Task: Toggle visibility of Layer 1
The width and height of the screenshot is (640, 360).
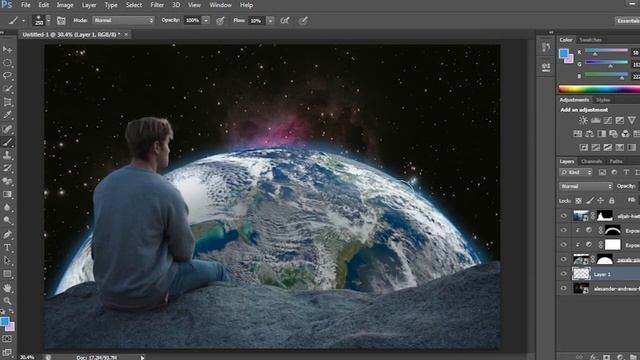Action: 564,274
